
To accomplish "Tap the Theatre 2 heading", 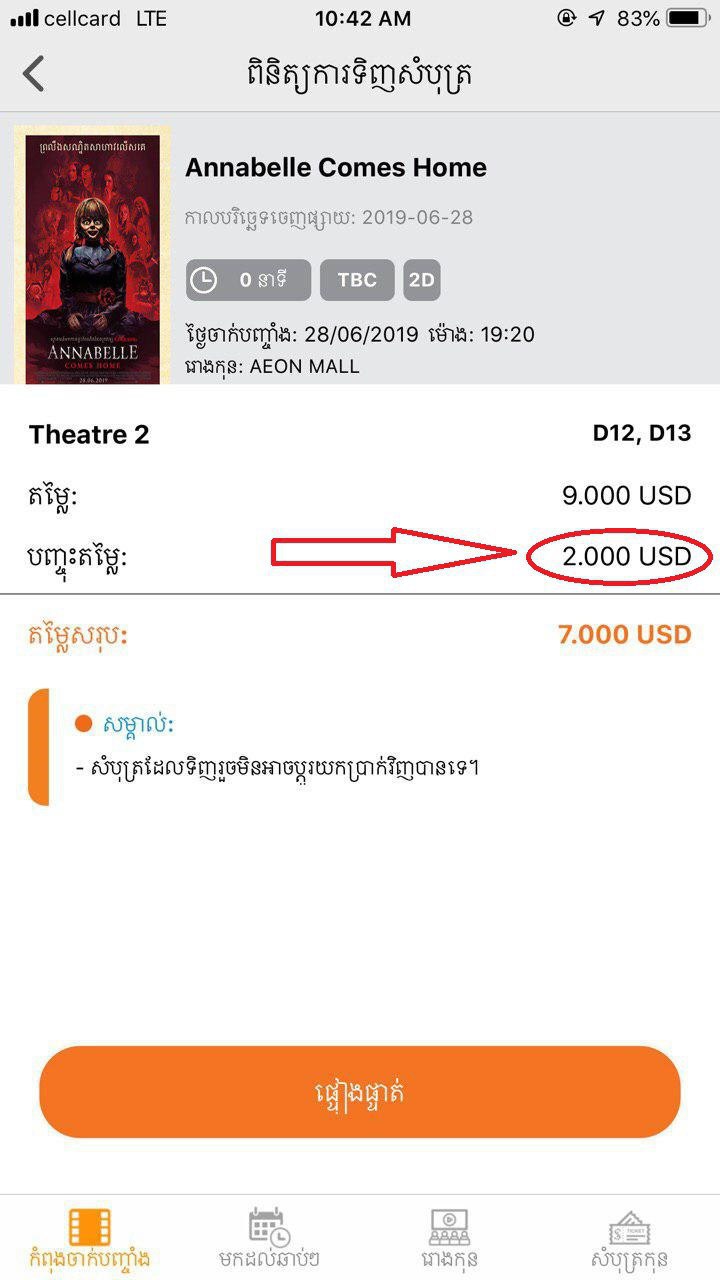I will pos(89,434).
